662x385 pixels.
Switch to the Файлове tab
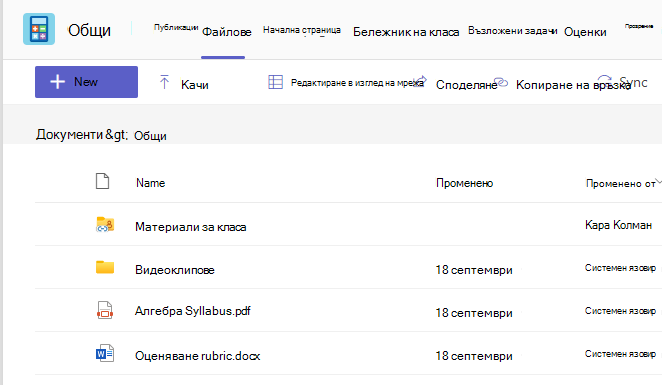tap(227, 32)
